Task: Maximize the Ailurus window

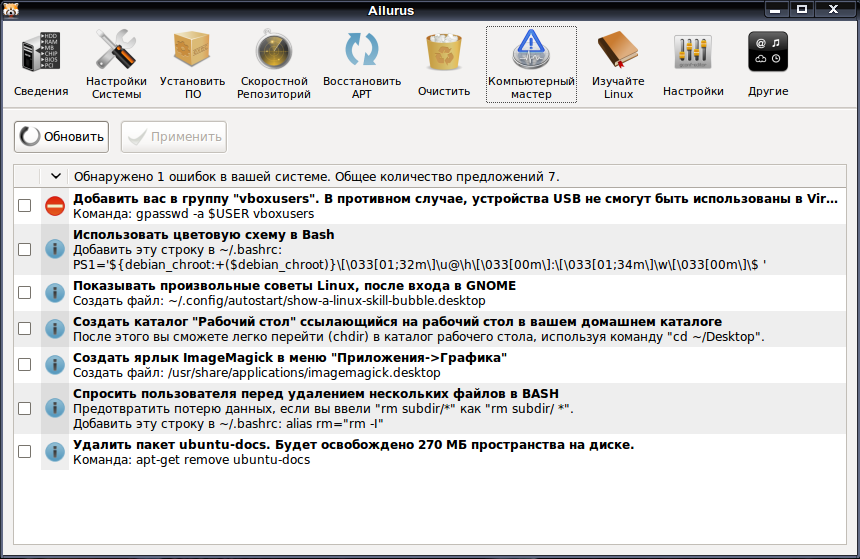Action: coord(801,9)
